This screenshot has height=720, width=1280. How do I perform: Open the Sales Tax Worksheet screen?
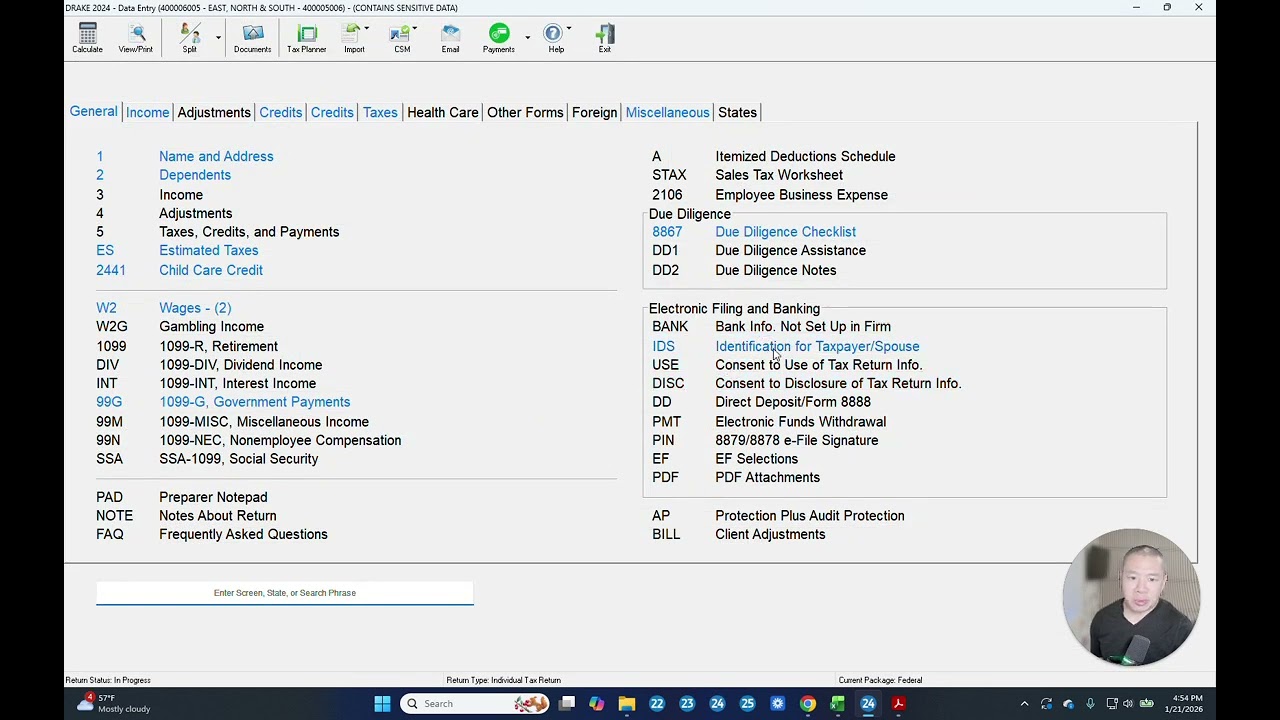(779, 175)
